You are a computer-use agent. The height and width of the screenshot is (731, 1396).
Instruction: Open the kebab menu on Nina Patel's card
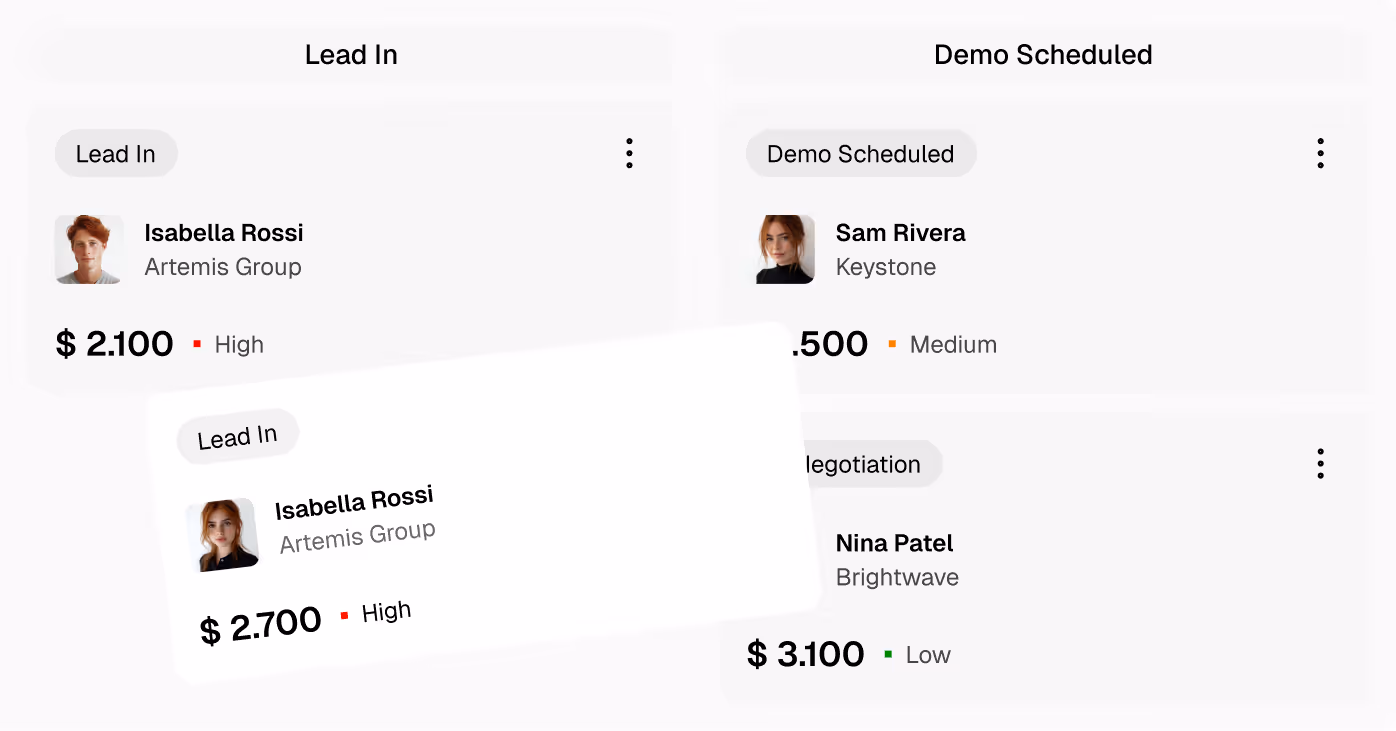(1320, 463)
